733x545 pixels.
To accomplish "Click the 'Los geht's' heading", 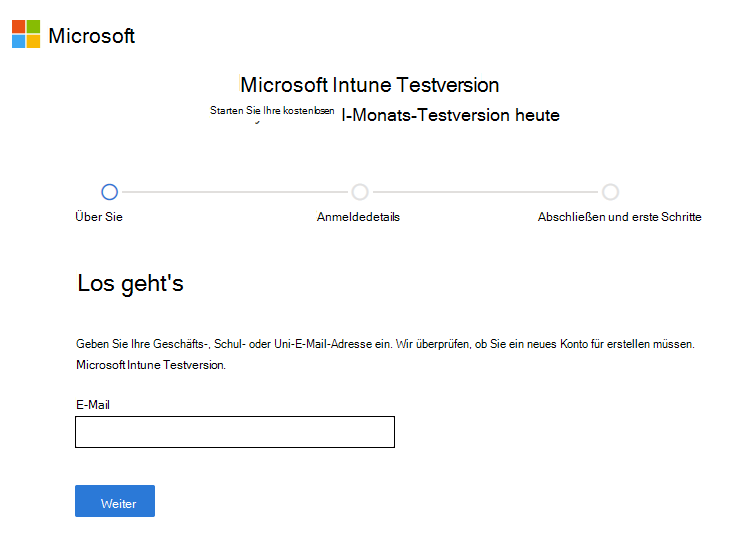I will (x=130, y=284).
